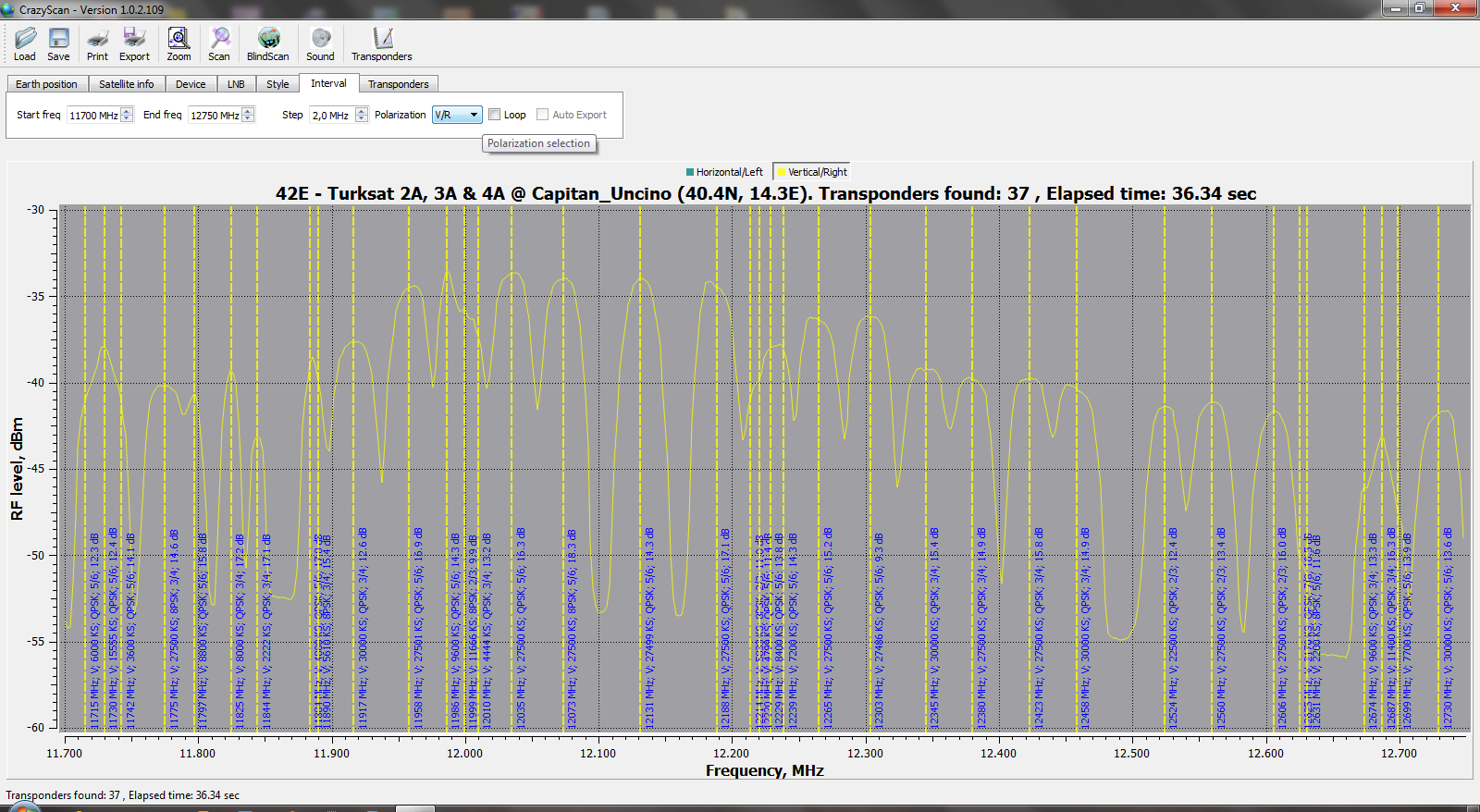Screen dimensions: 1480x812
Task: Click the 12423 MHz transponder label
Action: [x=1039, y=628]
